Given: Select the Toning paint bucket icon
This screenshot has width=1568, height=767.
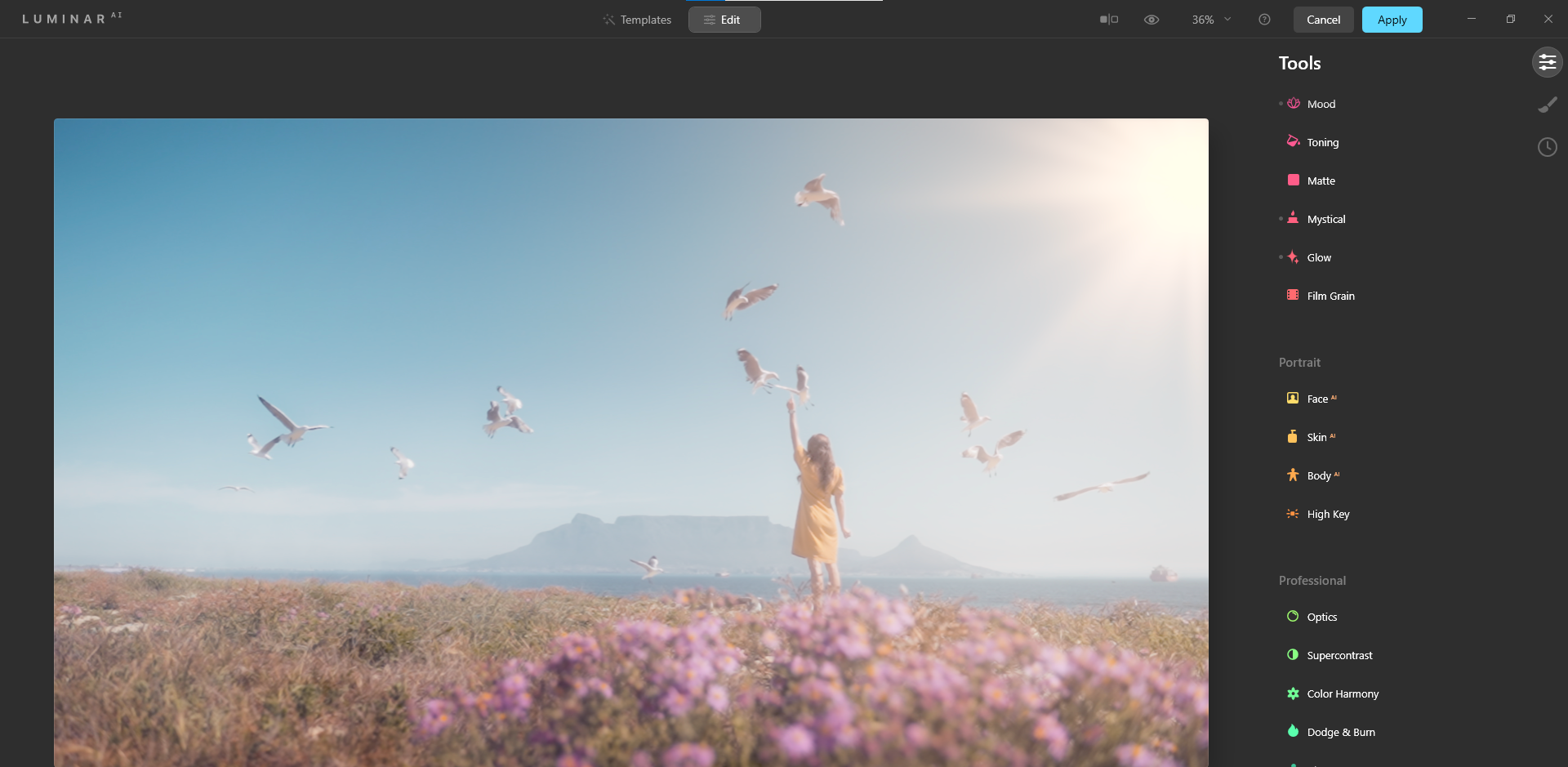Looking at the screenshot, I should (1294, 141).
